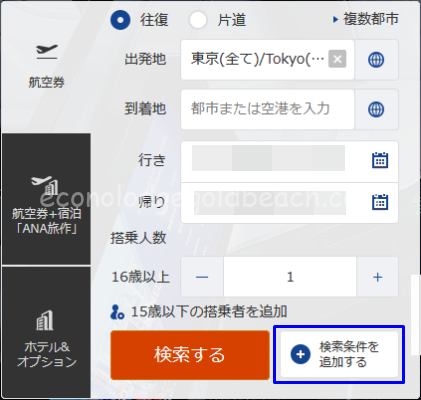Click 15歳以下の搭乗者を追加 link
This screenshot has width=421, height=400.
tap(209, 312)
